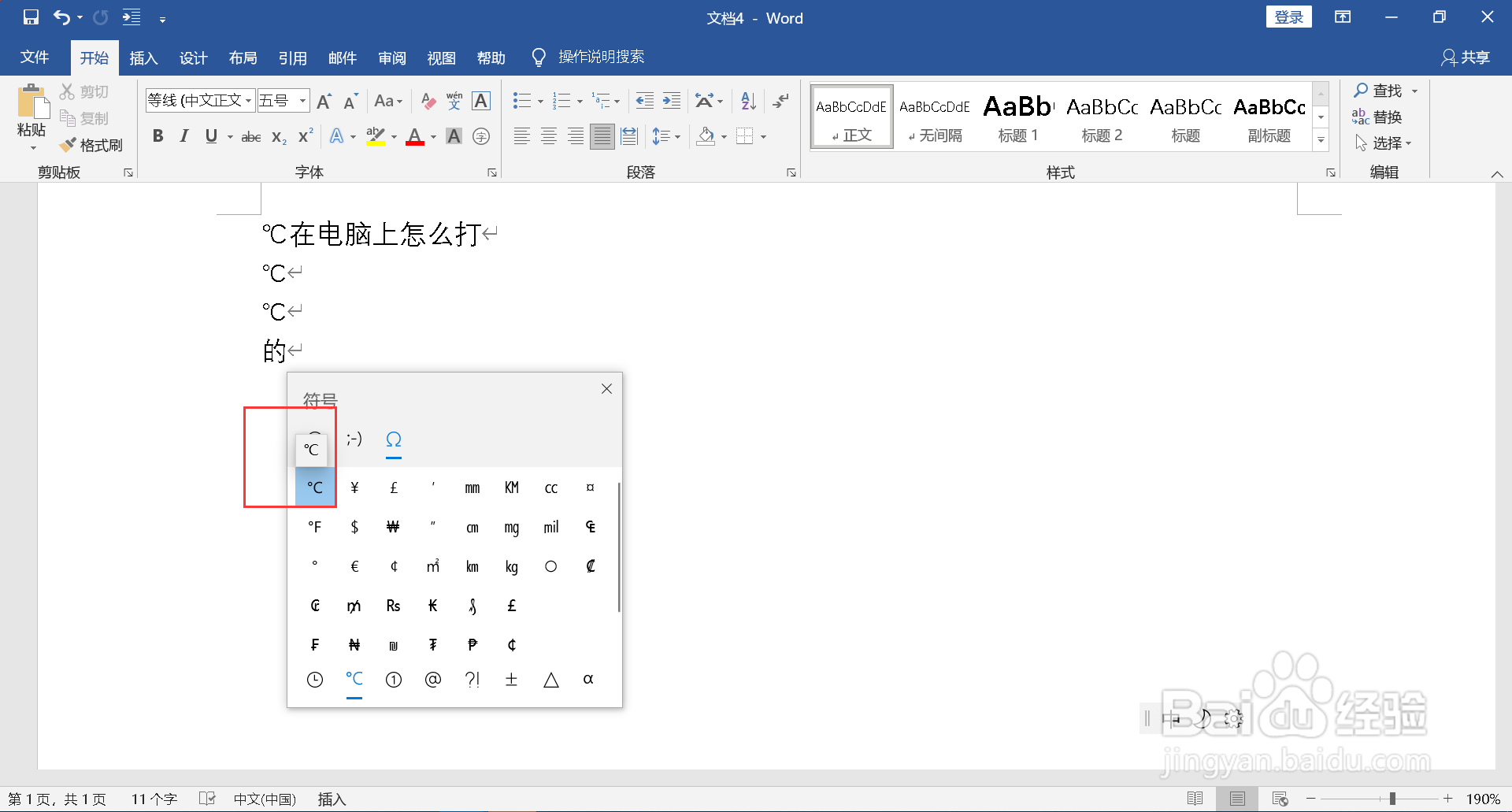Toggle superscript formatting

pyautogui.click(x=306, y=137)
